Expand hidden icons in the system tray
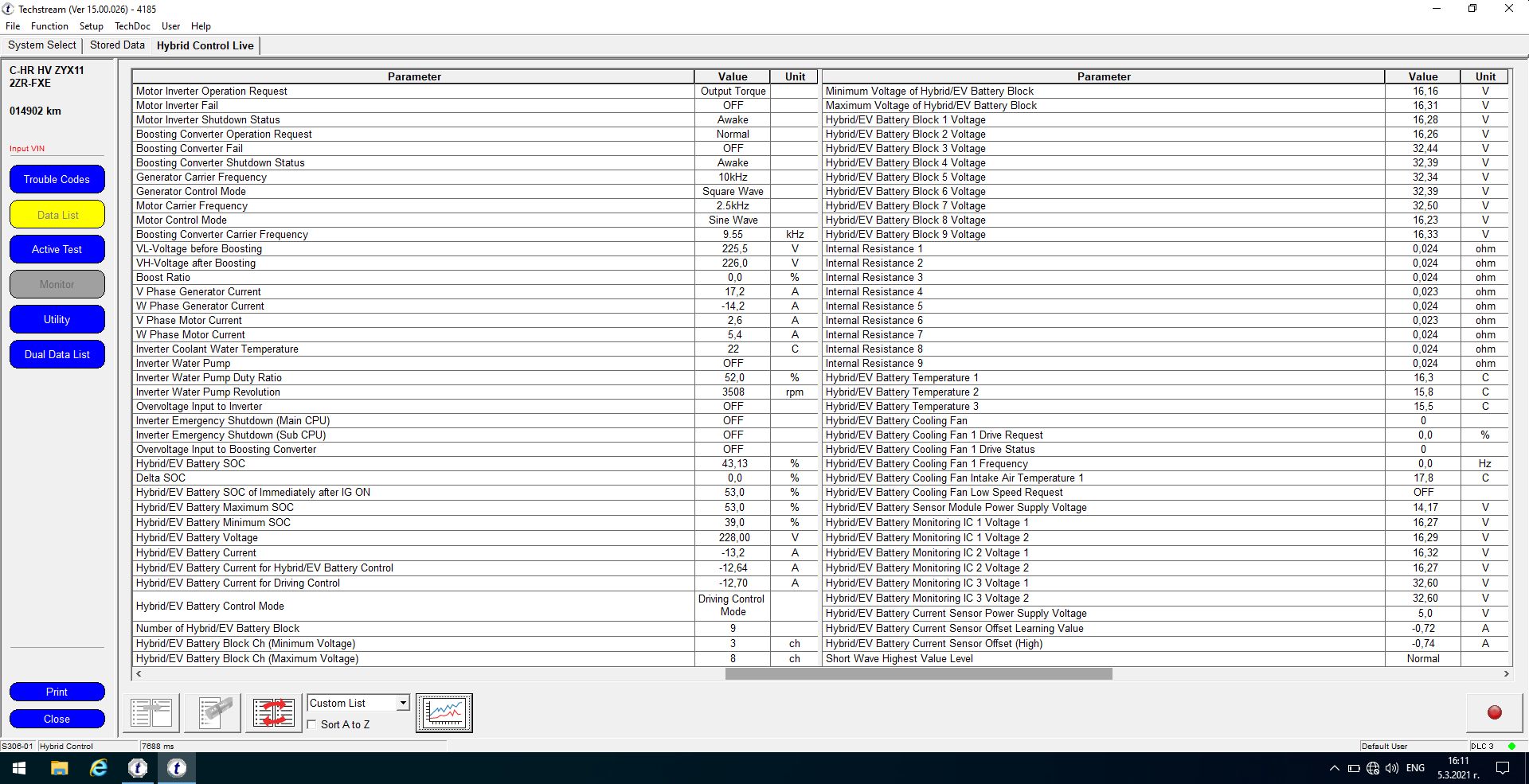This screenshot has width=1529, height=784. point(1333,768)
